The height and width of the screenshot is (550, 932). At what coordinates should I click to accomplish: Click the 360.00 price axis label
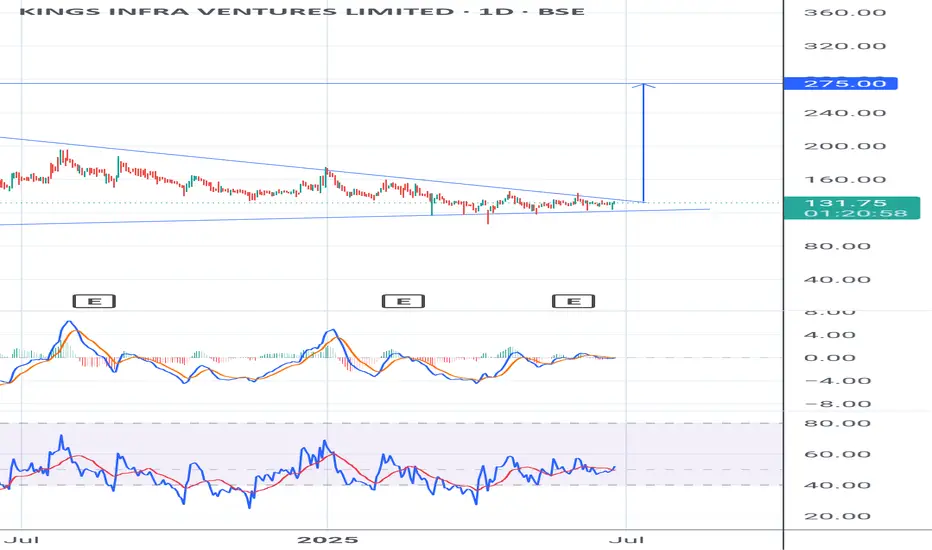click(x=845, y=12)
